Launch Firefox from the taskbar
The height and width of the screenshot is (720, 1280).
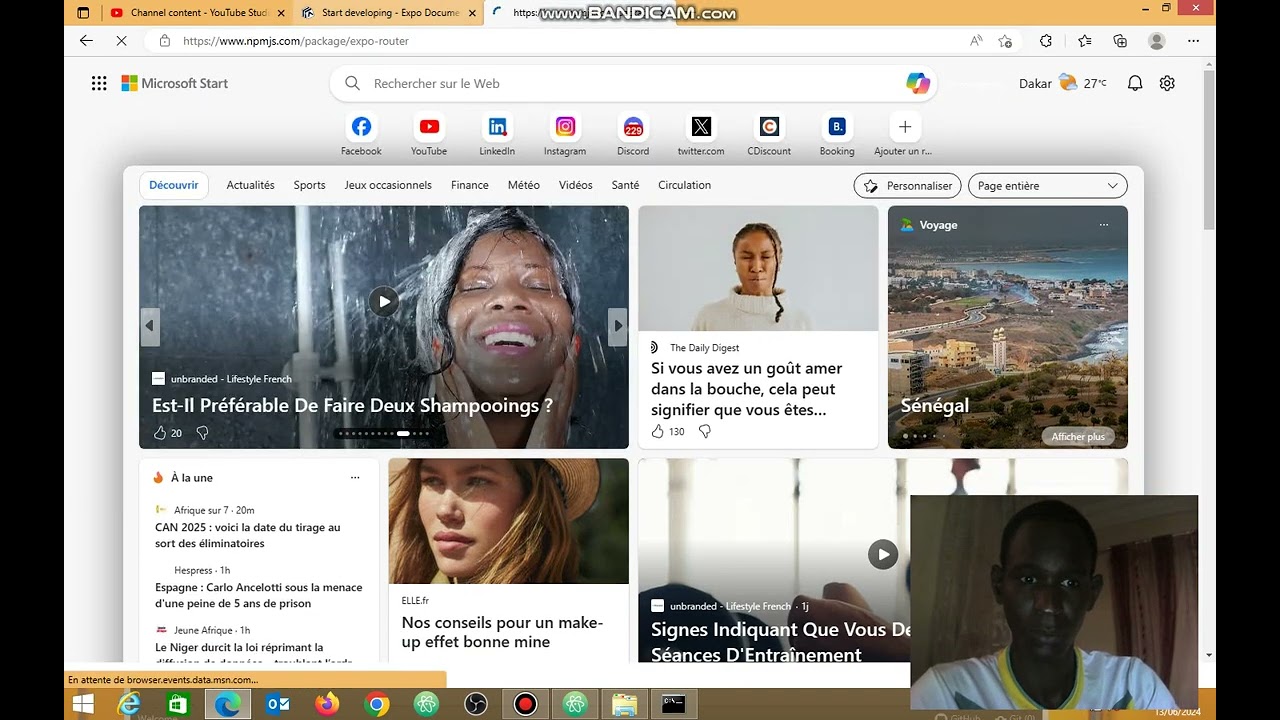point(327,704)
